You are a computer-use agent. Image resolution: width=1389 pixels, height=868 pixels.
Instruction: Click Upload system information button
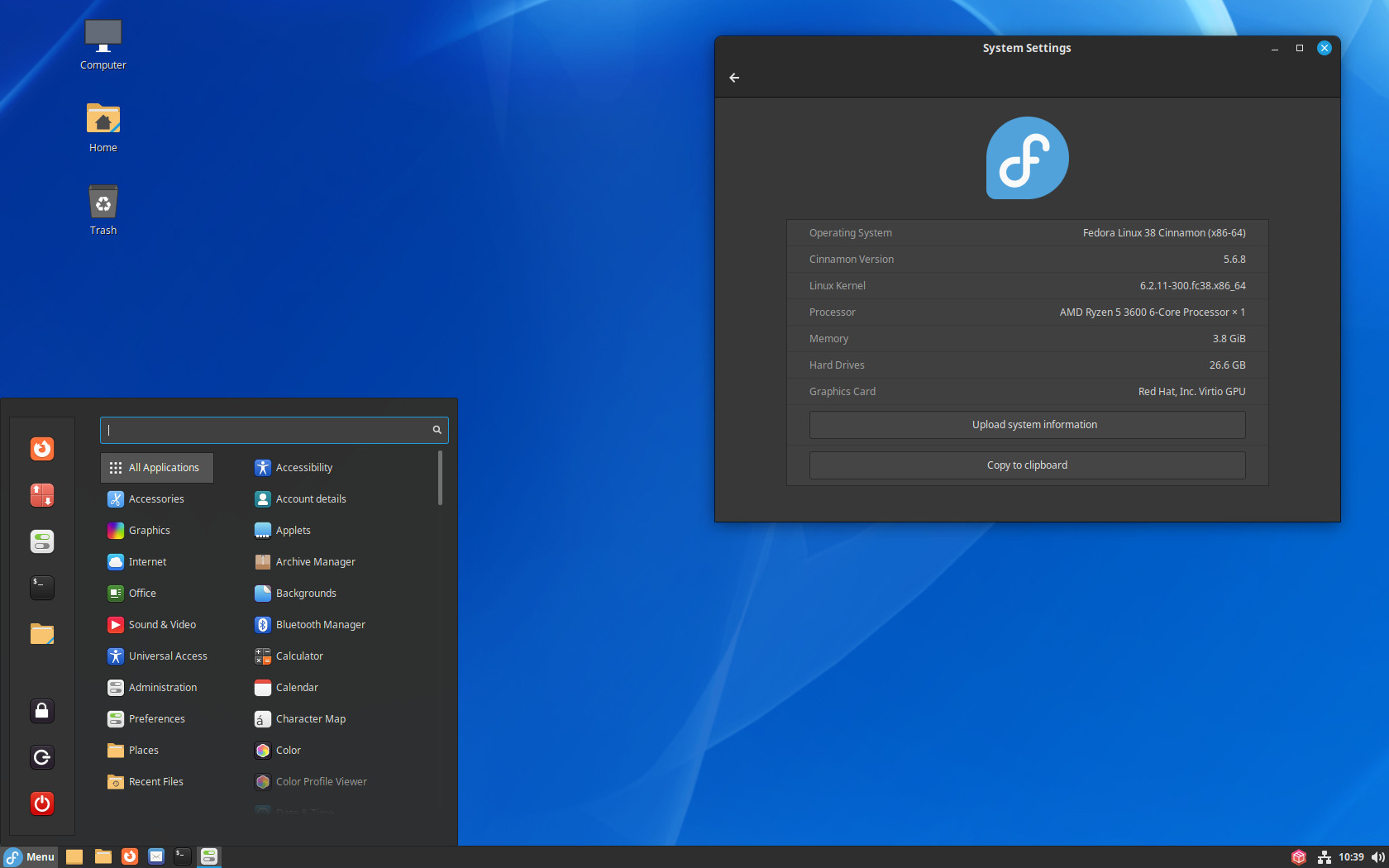[x=1027, y=425]
